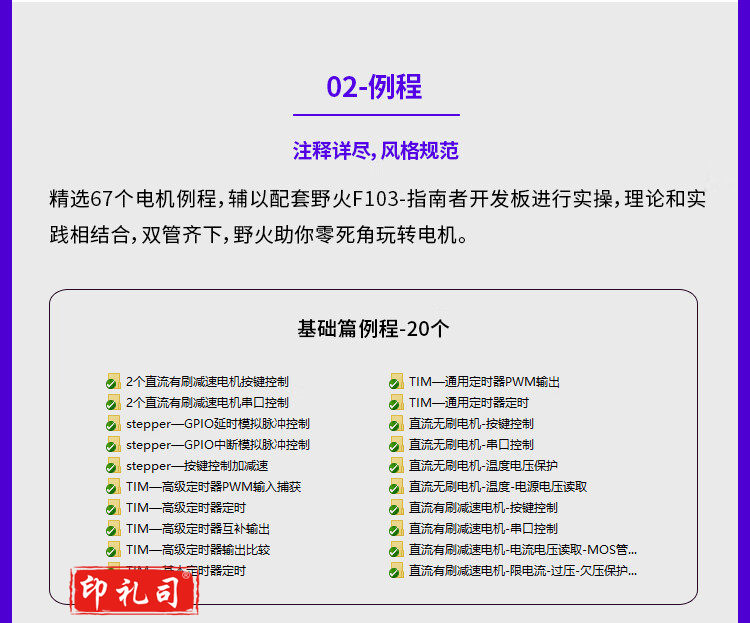750x623 pixels.
Task: Select stepper—GPIO中断模拟脉冲控制 entry
Action: 217,445
